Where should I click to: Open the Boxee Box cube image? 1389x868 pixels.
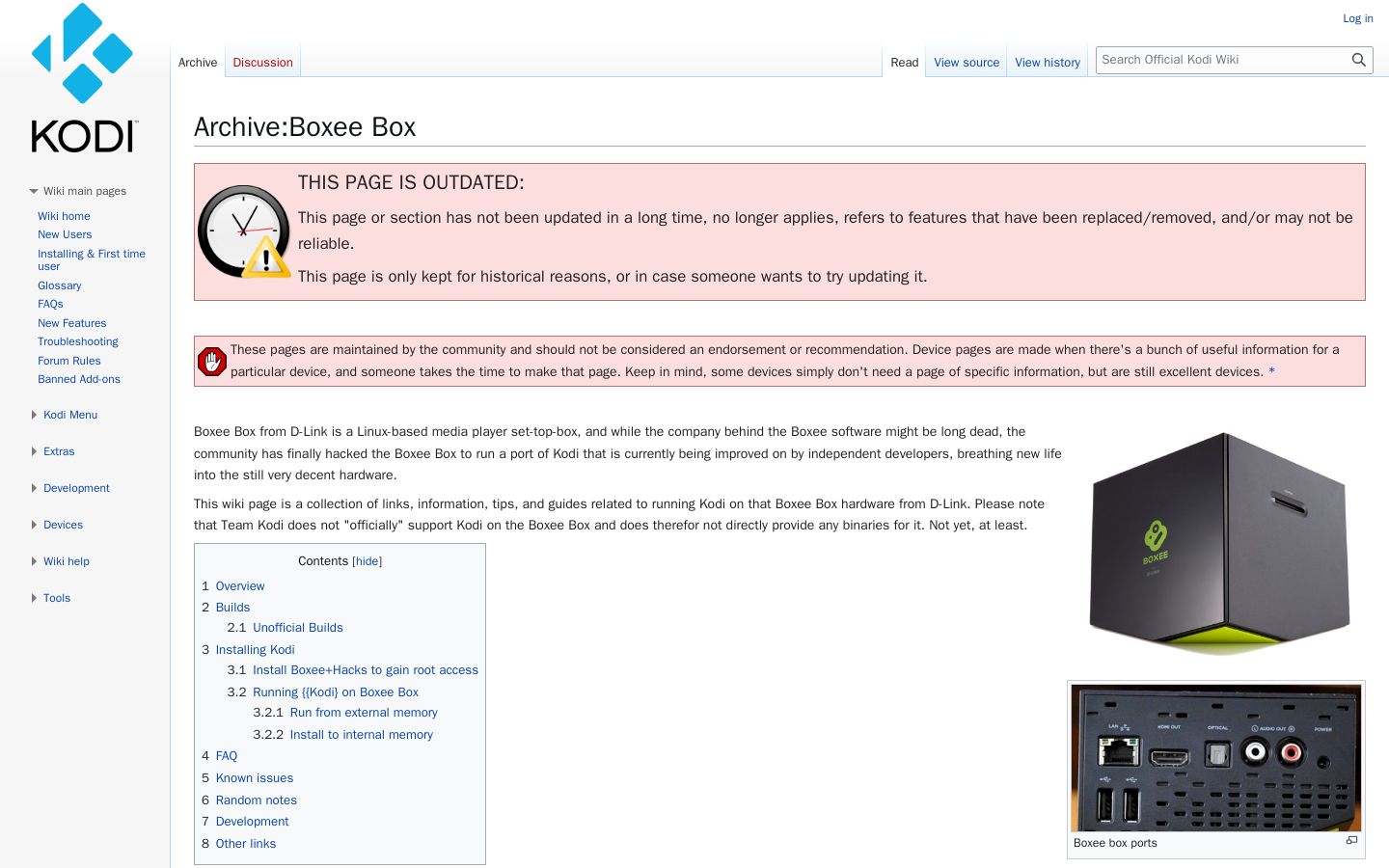(1219, 545)
